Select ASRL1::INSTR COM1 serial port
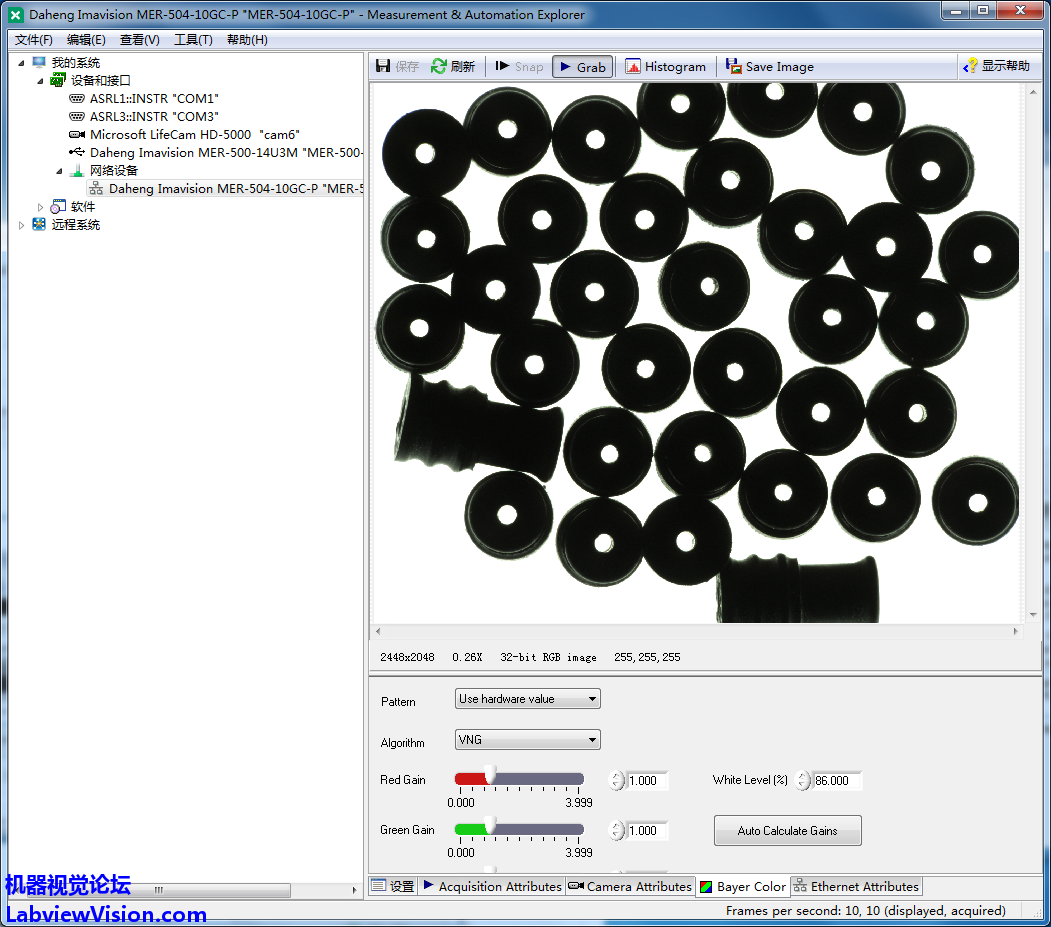 pyautogui.click(x=153, y=99)
